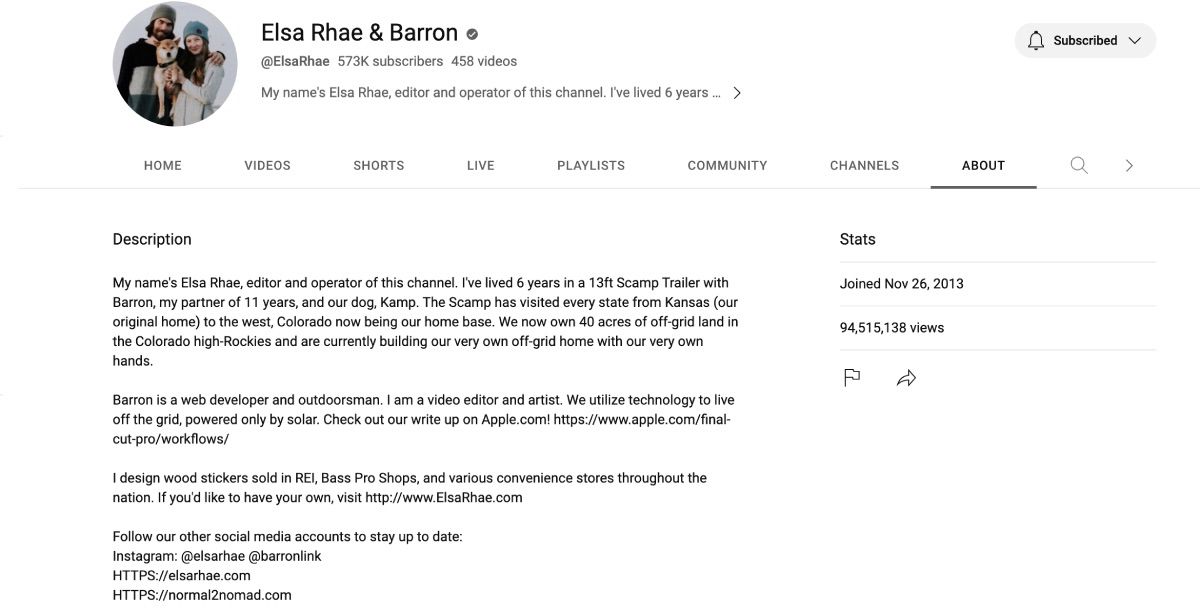Open the Videos tab
Image resolution: width=1200 pixels, height=612 pixels.
point(268,166)
